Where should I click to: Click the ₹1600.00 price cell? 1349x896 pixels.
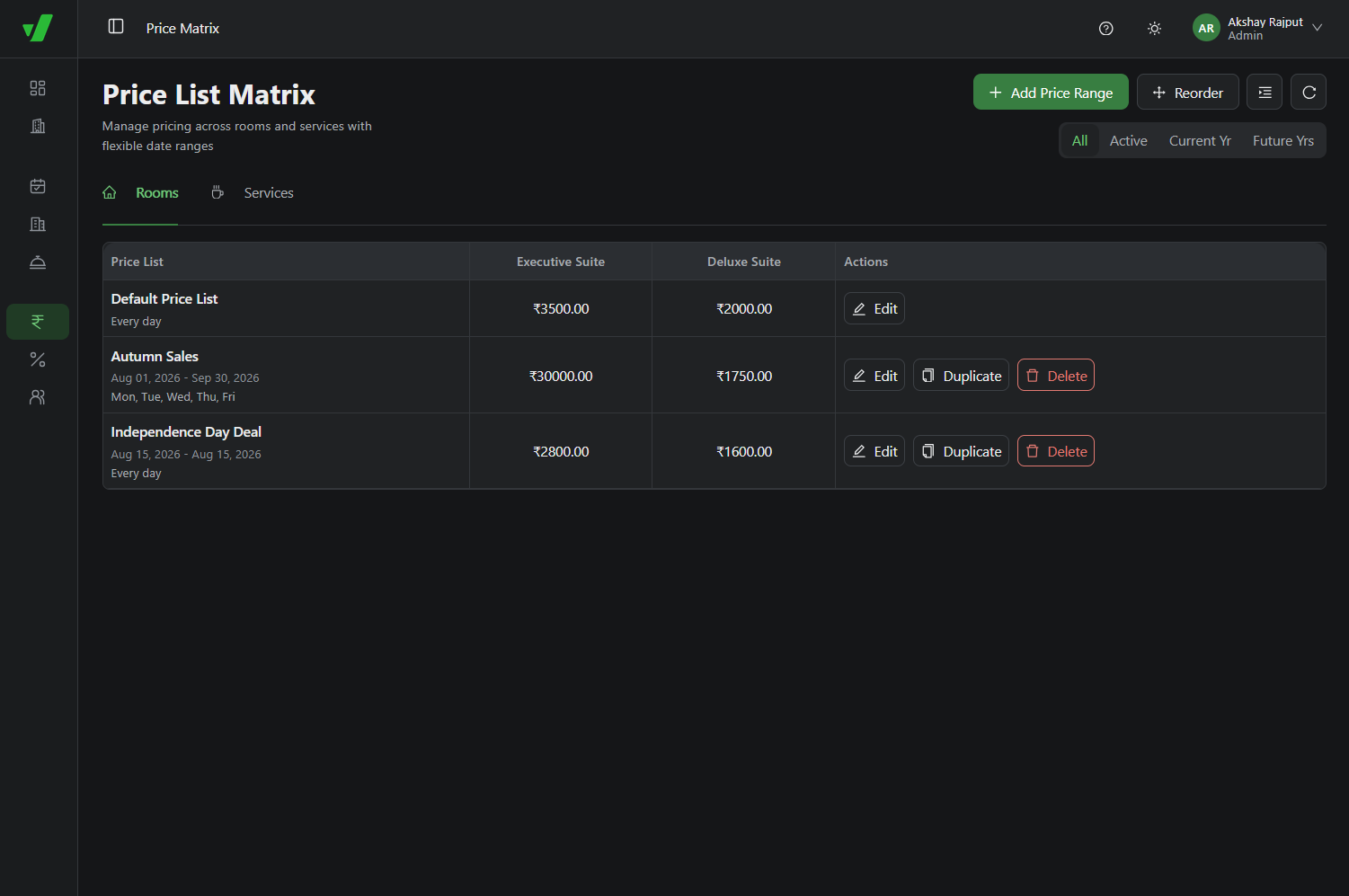[744, 452]
